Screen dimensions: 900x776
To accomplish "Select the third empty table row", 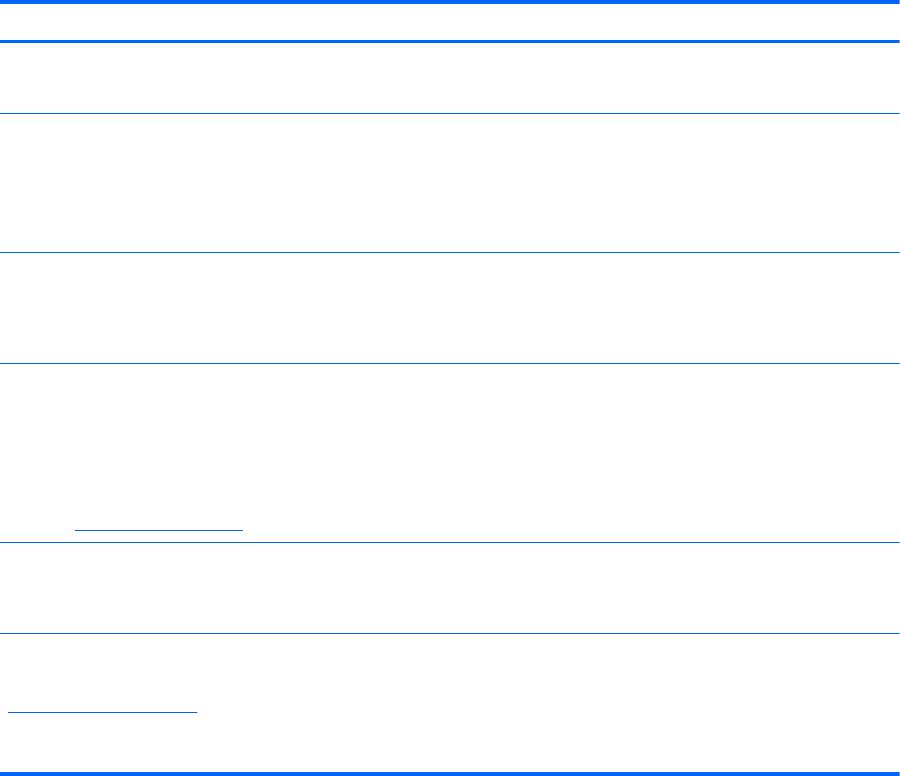I will (449, 308).
